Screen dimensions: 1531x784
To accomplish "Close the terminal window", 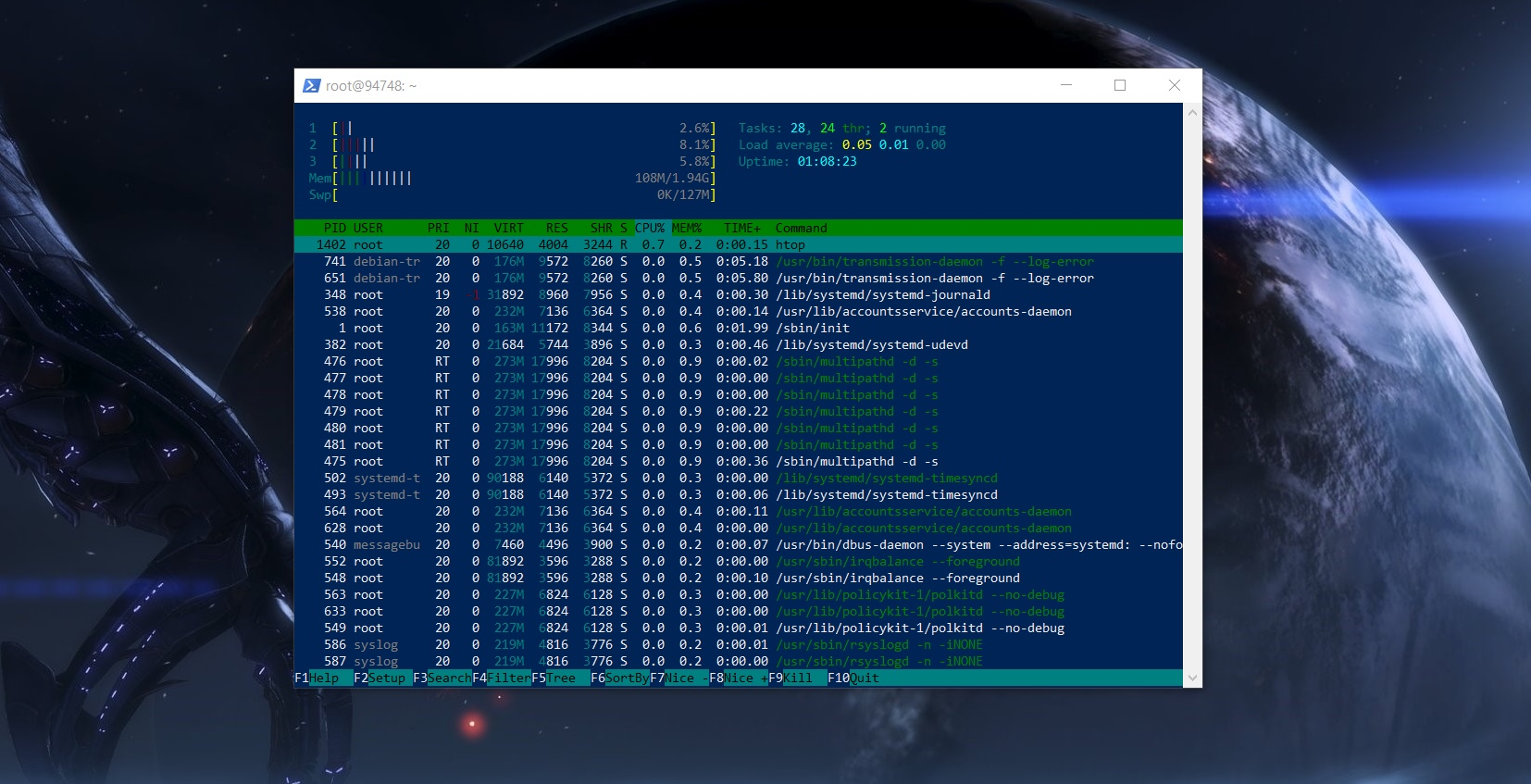I will [1175, 85].
